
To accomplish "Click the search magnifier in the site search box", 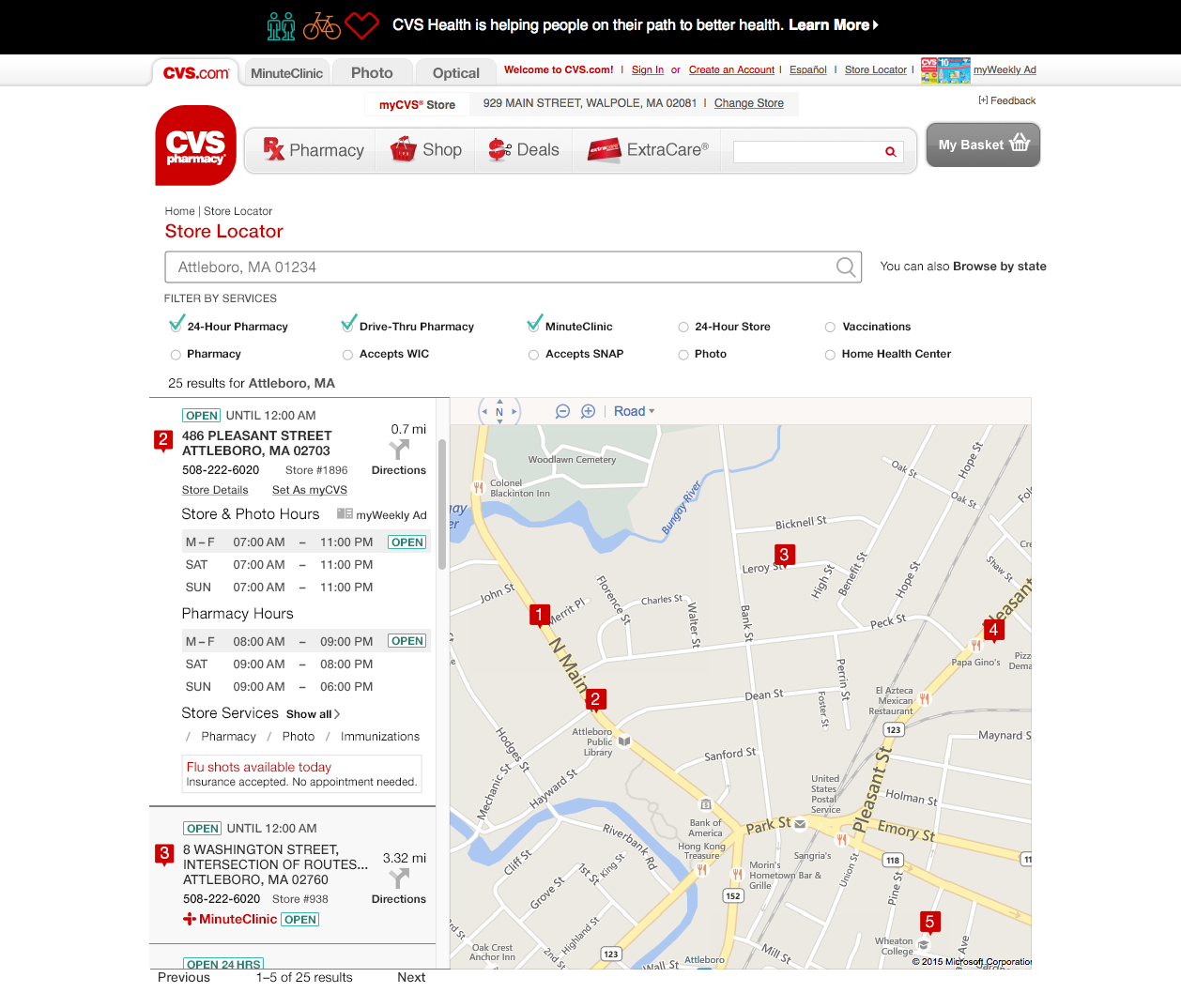I will click(890, 152).
